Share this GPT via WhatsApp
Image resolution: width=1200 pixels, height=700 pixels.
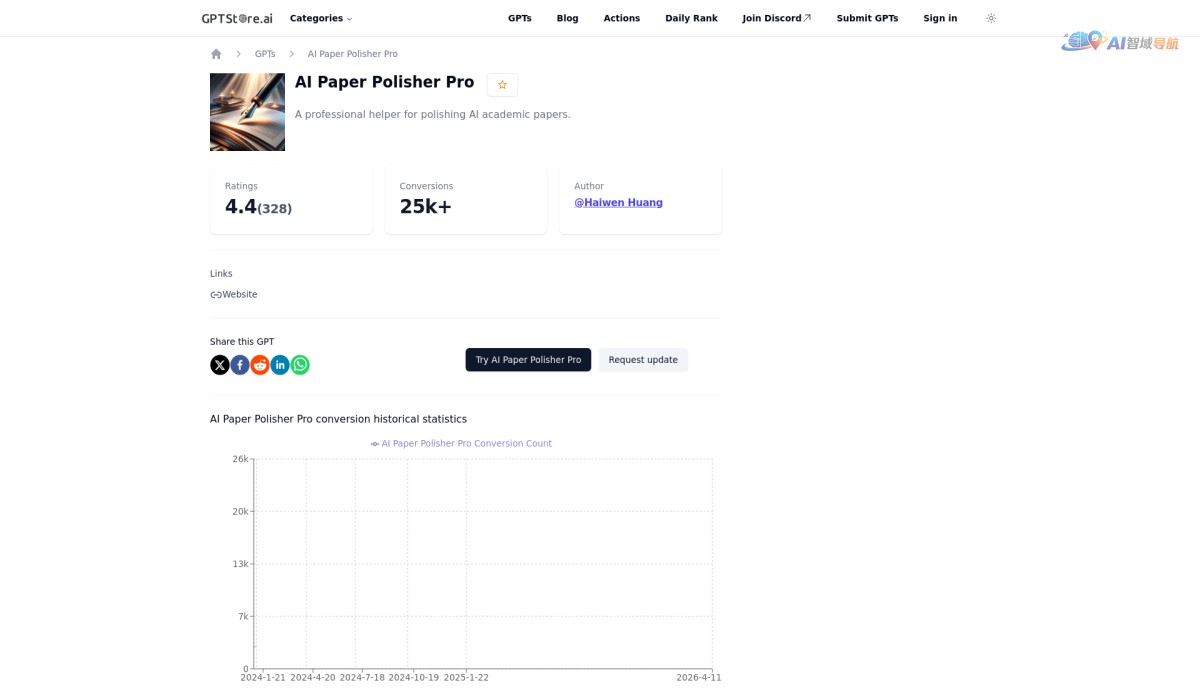pyautogui.click(x=299, y=364)
